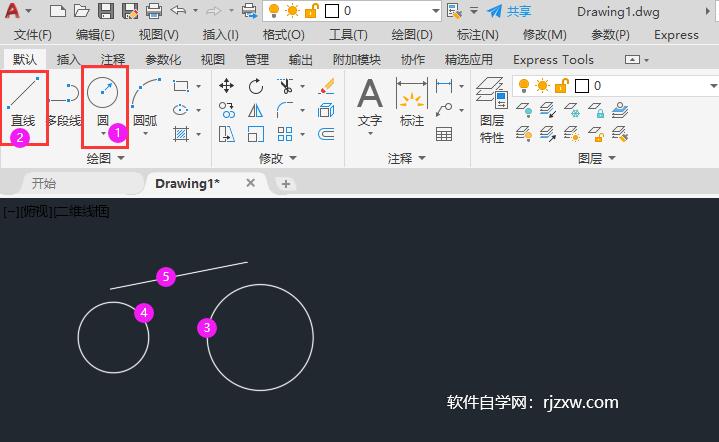
Task: Activate the Trim scissors tool
Action: point(285,86)
